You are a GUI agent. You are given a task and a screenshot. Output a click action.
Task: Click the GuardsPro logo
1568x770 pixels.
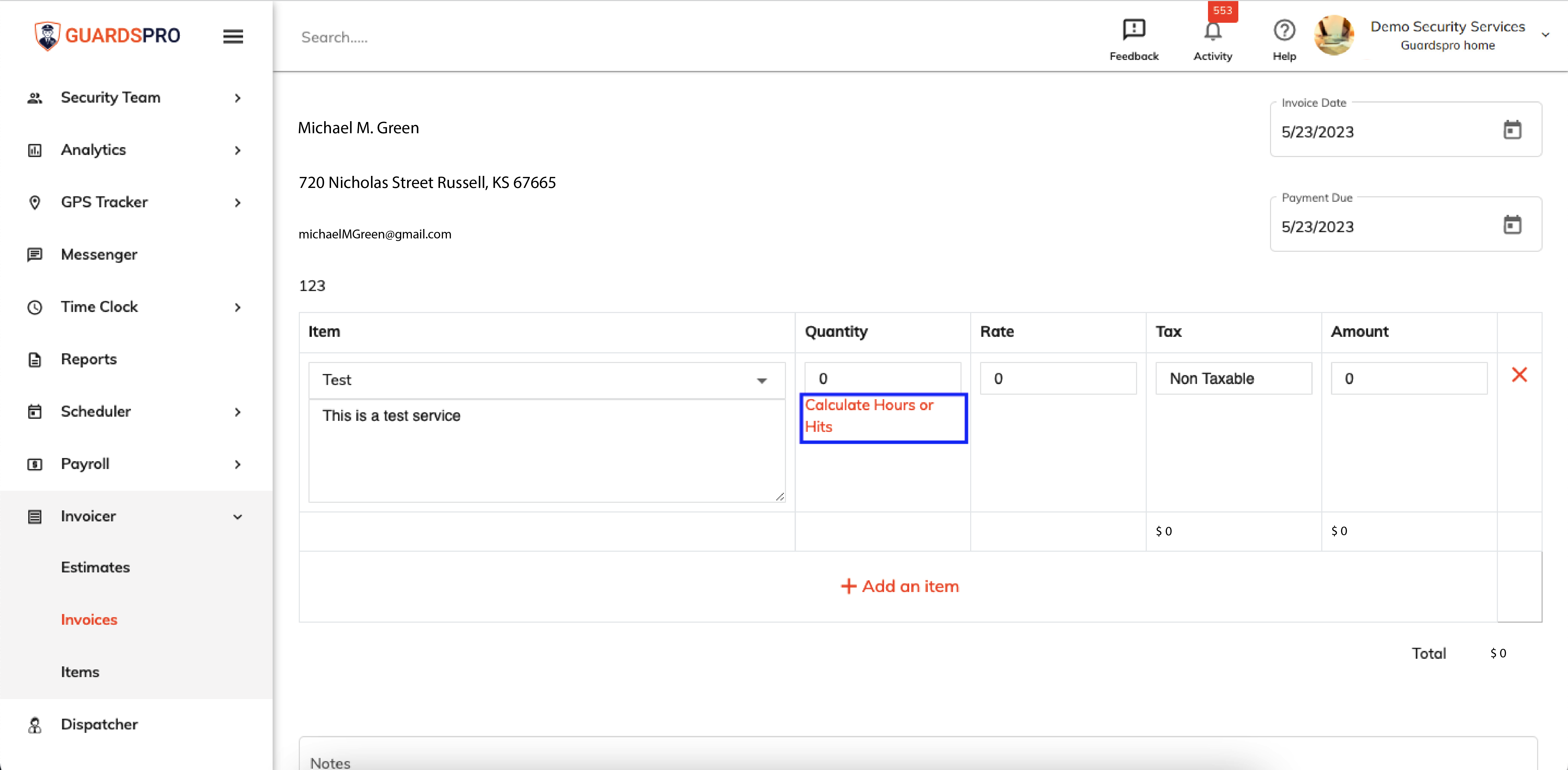pos(107,35)
